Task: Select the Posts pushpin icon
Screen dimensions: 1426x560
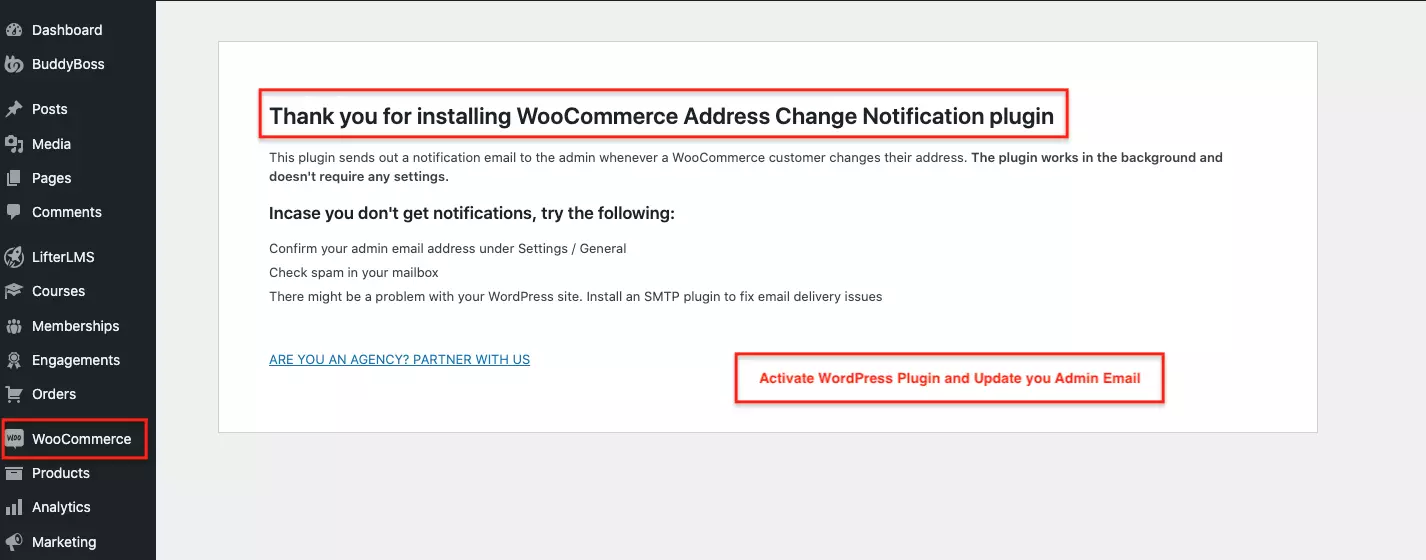Action: 14,109
